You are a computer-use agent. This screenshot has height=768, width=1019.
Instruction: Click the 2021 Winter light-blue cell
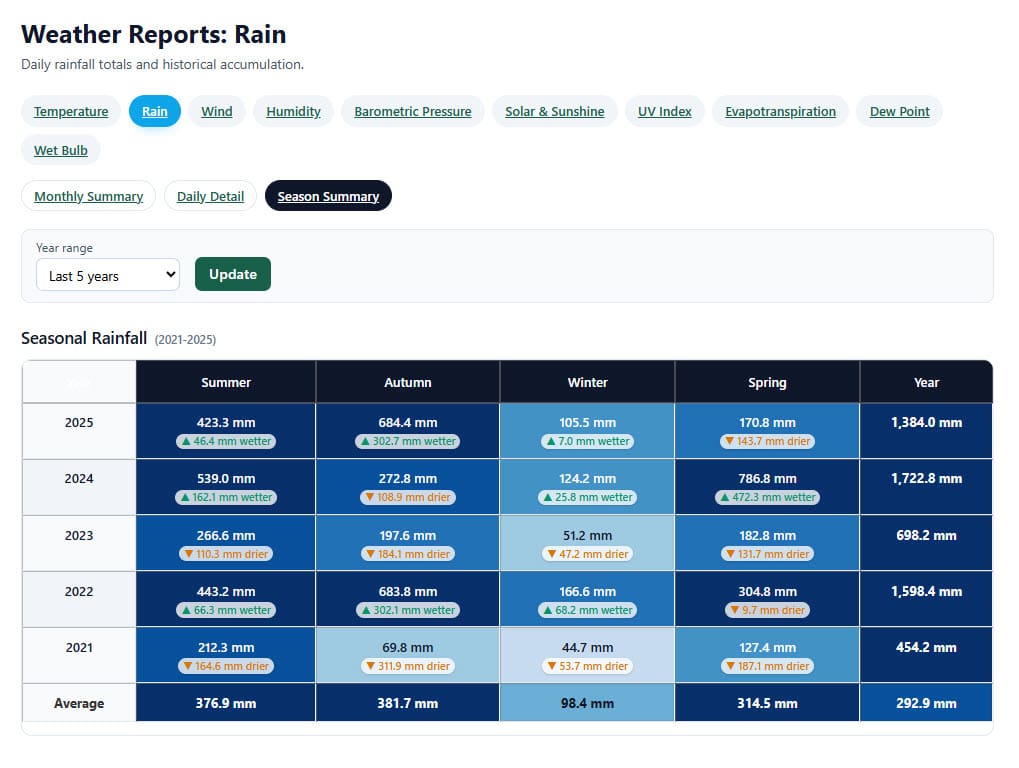point(587,655)
